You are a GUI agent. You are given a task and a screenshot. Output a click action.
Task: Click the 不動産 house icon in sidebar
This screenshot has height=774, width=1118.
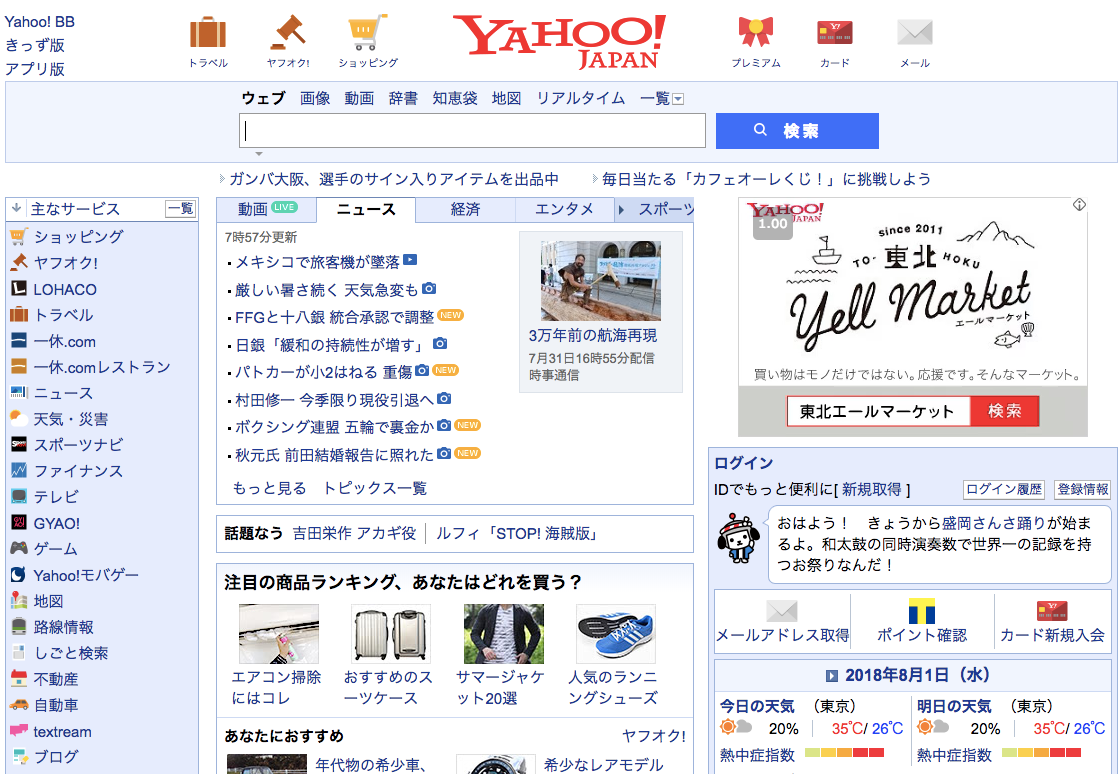point(19,678)
